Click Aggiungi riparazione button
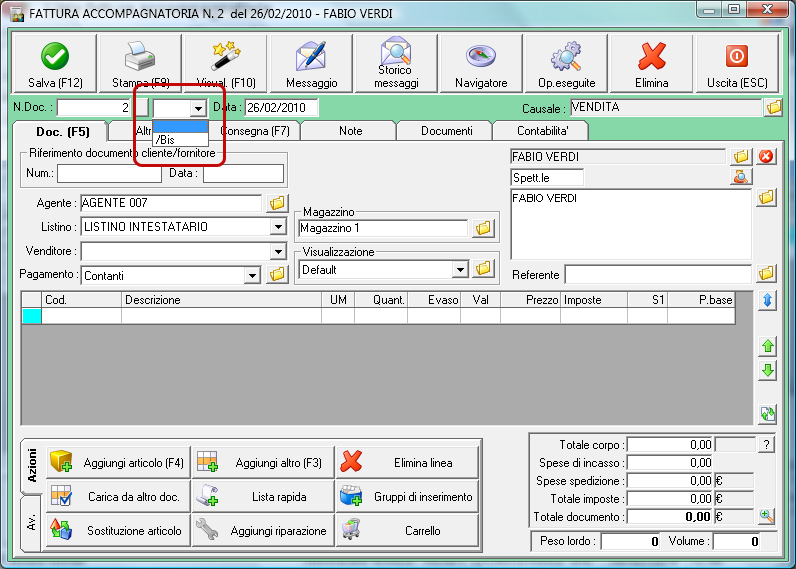796x569 pixels. [x=263, y=530]
